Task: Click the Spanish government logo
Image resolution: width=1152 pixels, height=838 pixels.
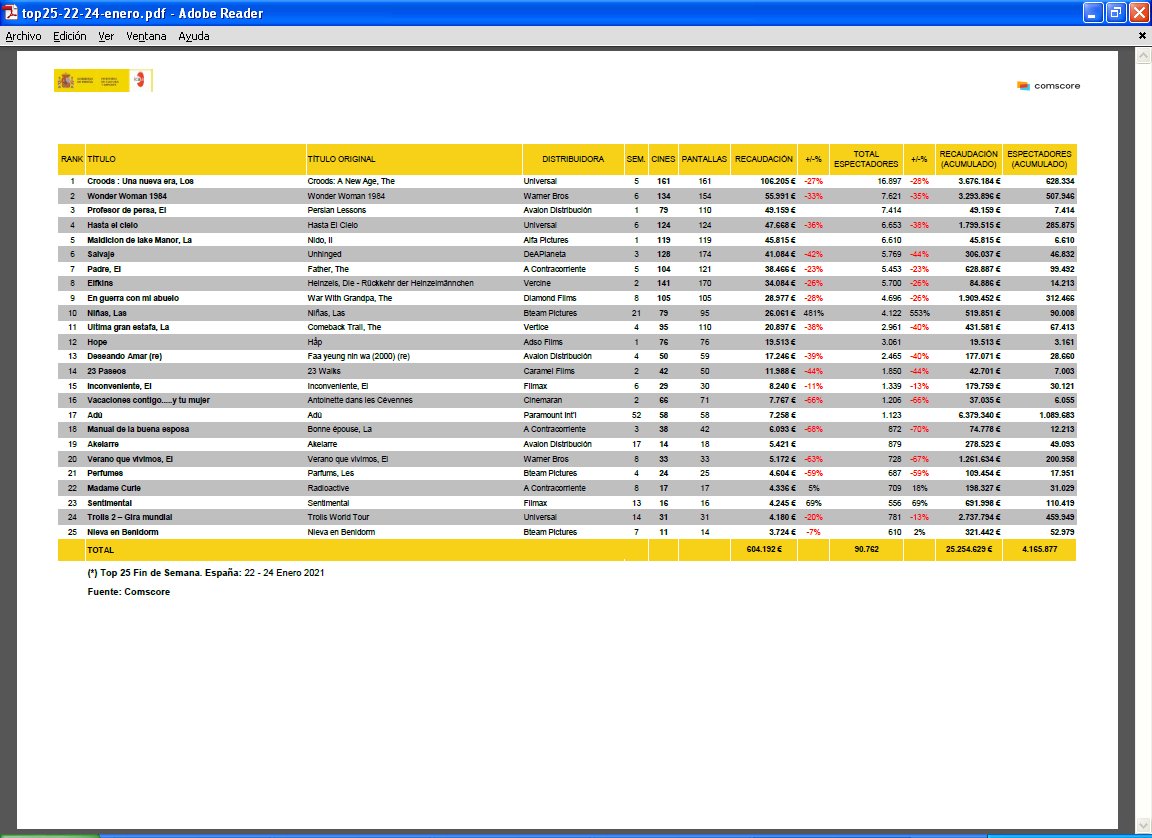Action: (103, 81)
